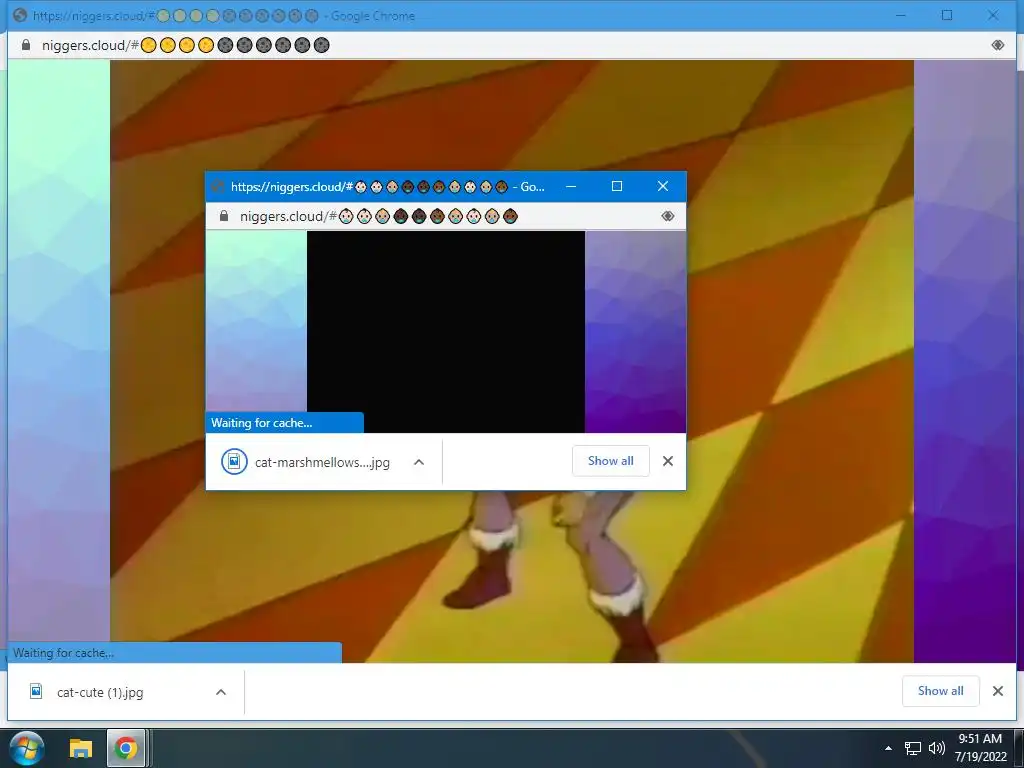Minimize the front popup Chrome window
The height and width of the screenshot is (768, 1024).
(571, 186)
